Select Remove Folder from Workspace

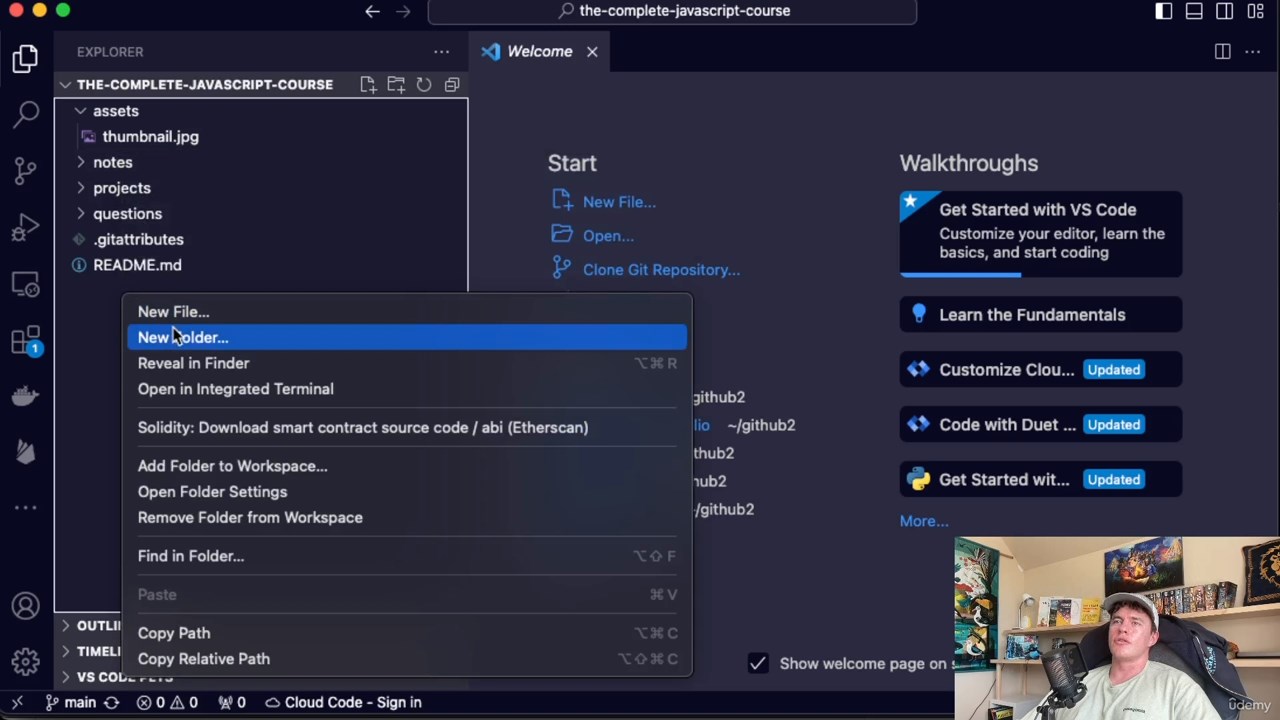tap(407, 518)
